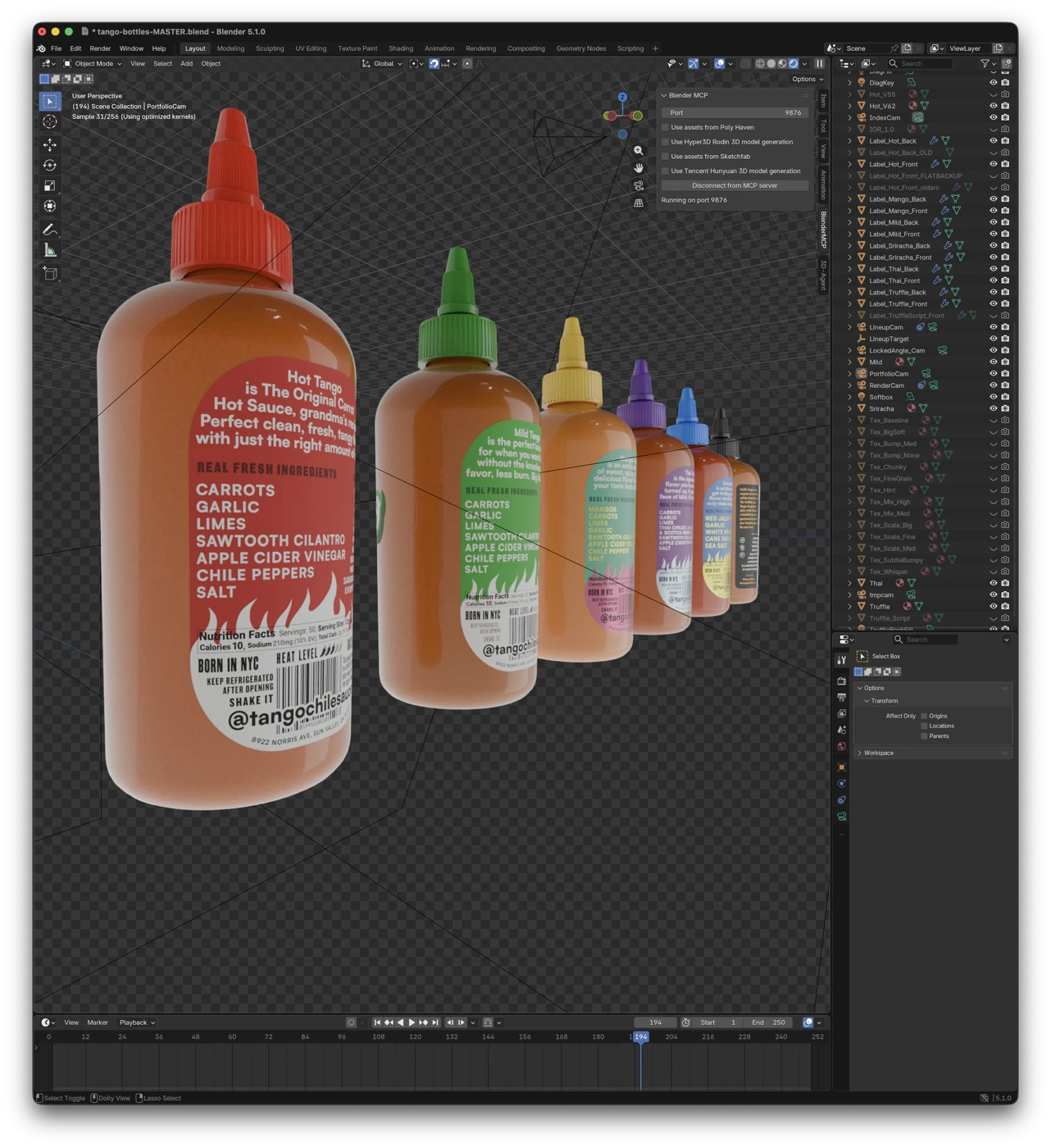Check the Affect Only Locations box
1051x1148 pixels.
coord(924,726)
